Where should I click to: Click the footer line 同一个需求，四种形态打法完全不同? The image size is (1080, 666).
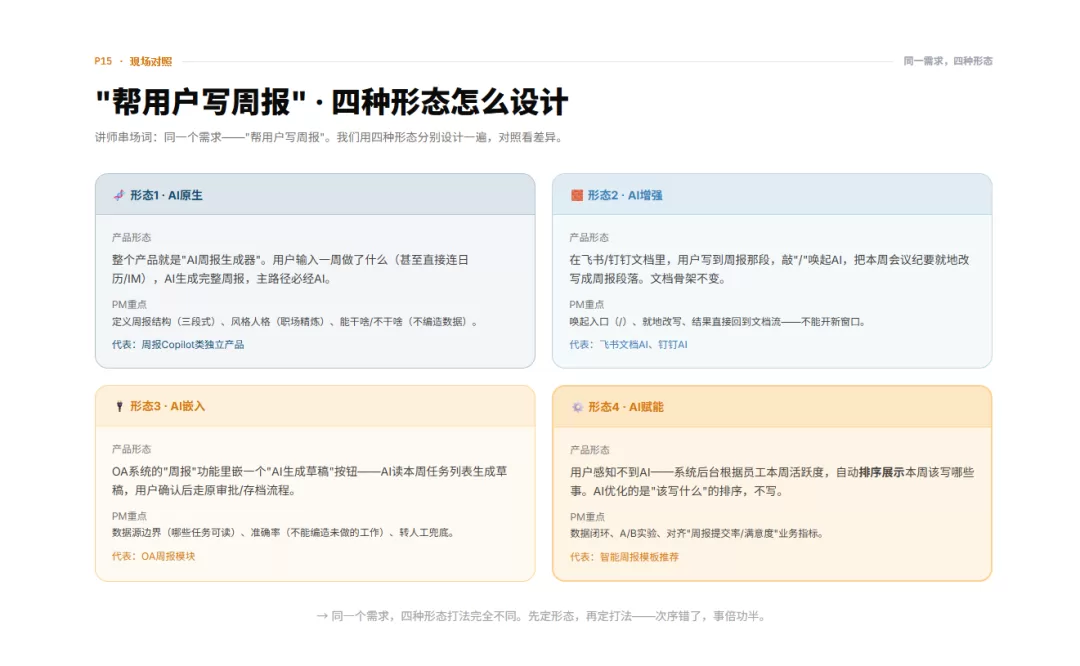coord(541,616)
